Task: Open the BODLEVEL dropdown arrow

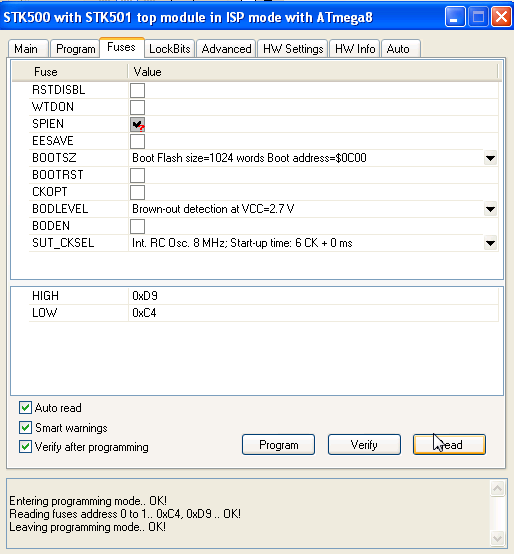Action: pos(490,209)
